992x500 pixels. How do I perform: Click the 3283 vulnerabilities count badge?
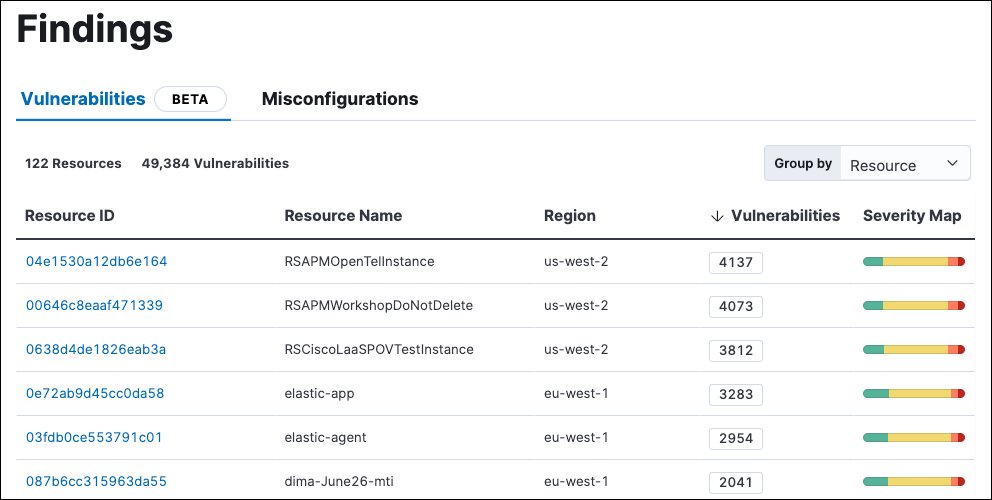tap(736, 394)
